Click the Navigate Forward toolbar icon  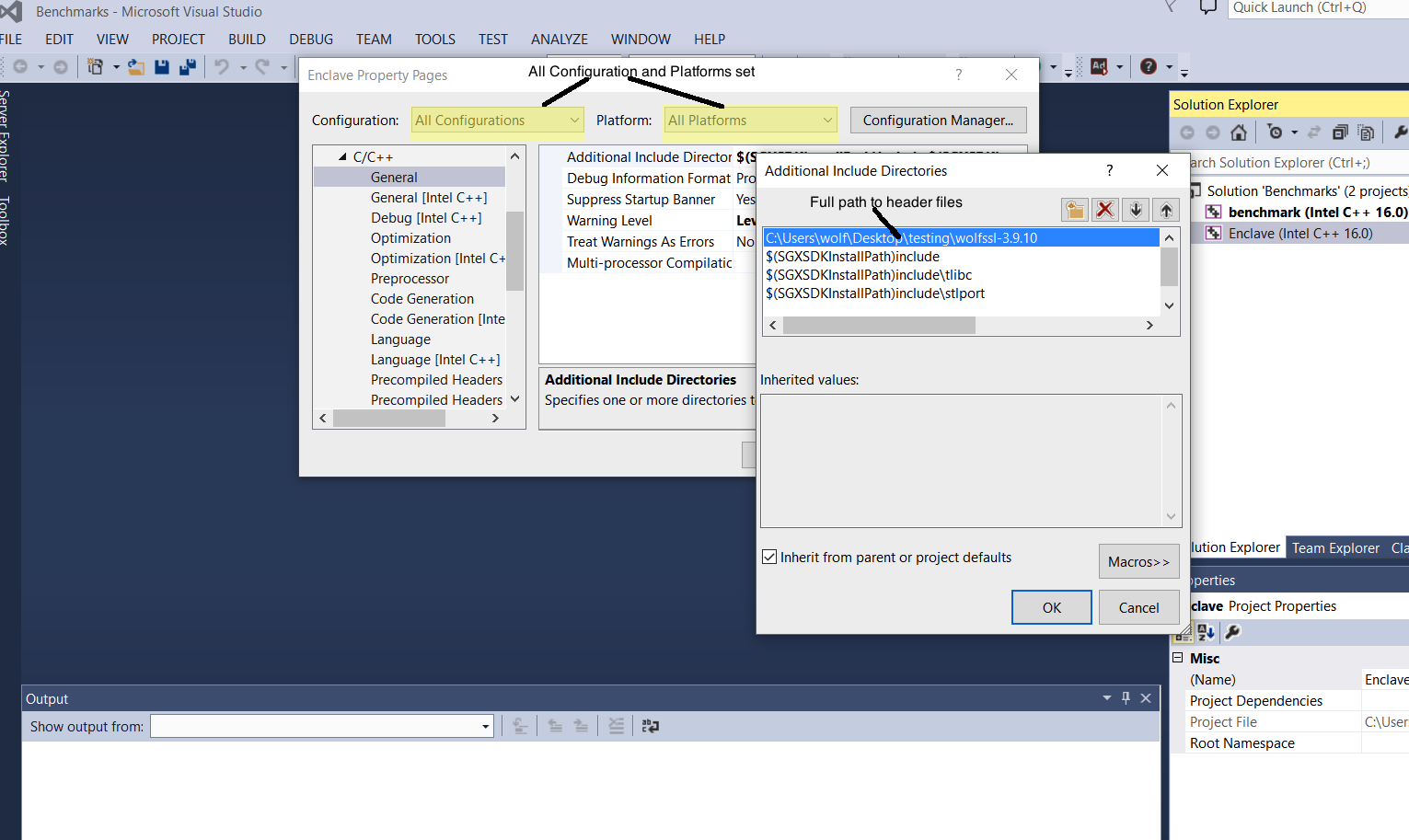(x=61, y=66)
